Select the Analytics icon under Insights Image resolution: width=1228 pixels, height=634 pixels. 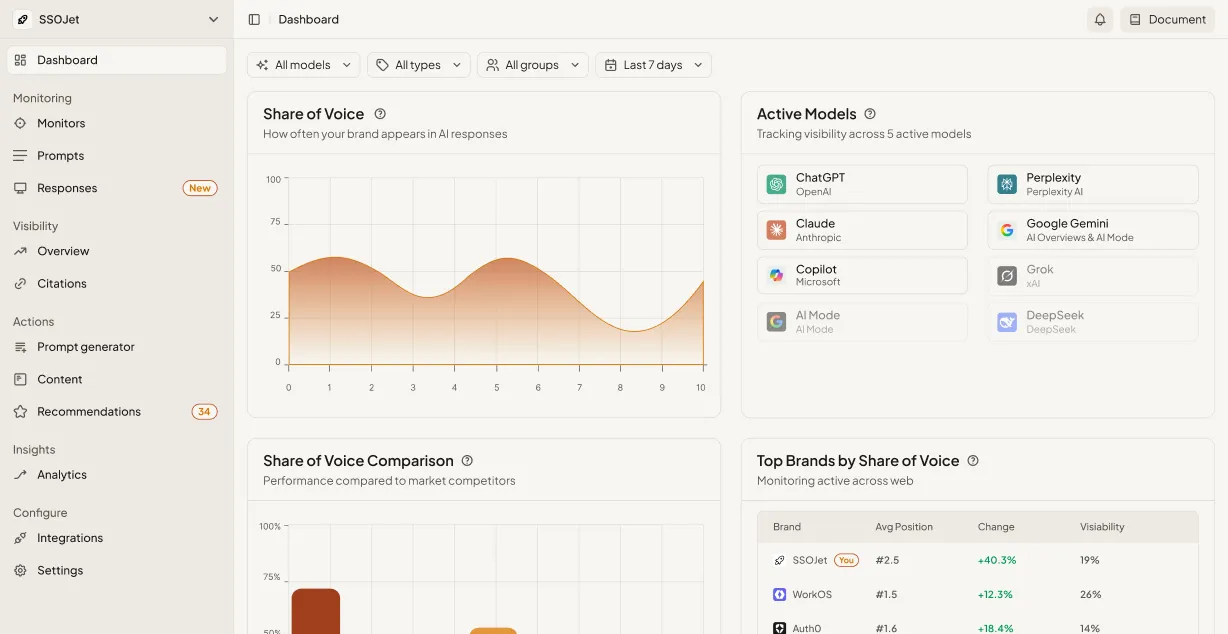pyautogui.click(x=22, y=474)
